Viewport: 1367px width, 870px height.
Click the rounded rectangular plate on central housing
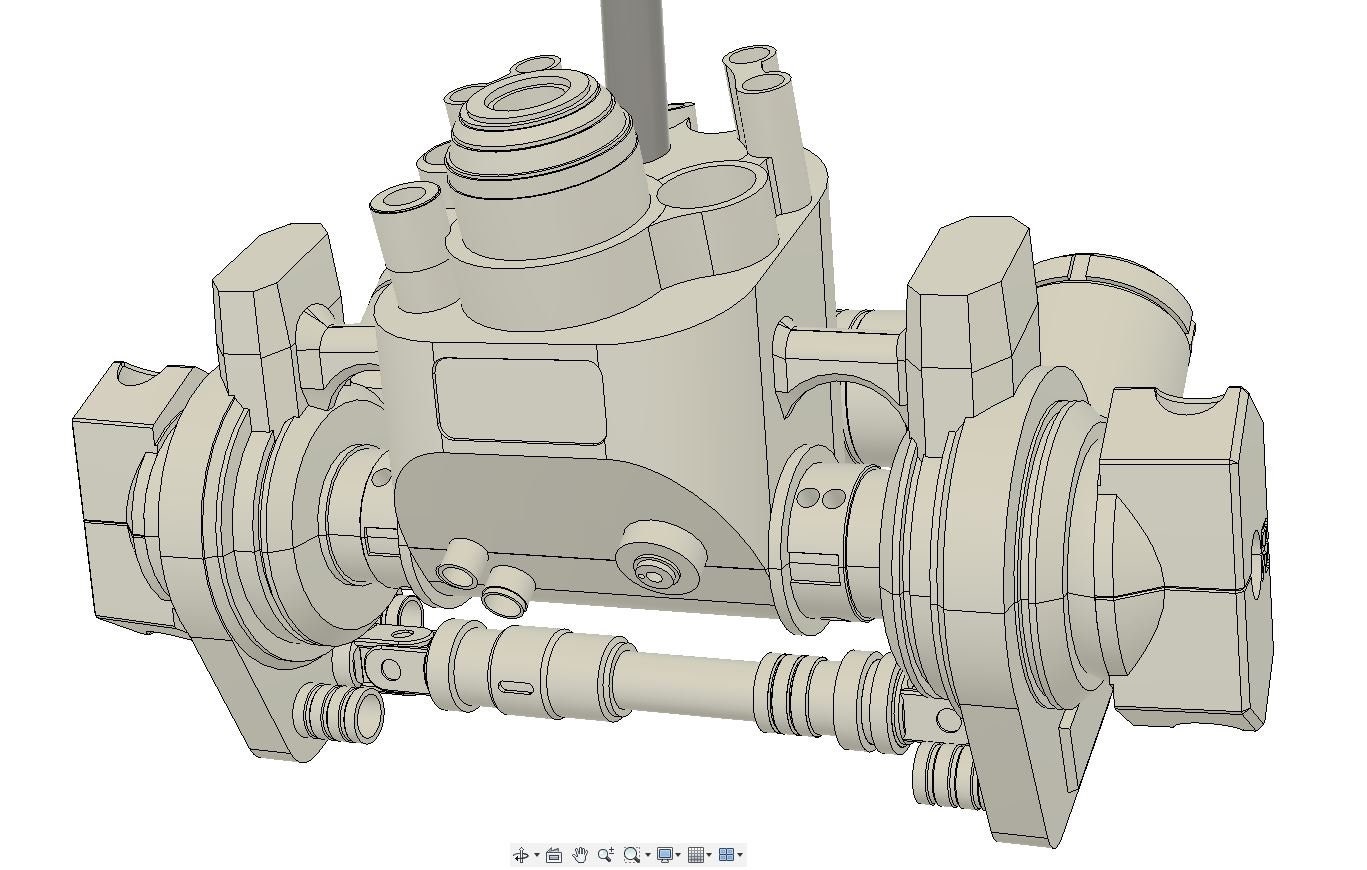tap(520, 400)
